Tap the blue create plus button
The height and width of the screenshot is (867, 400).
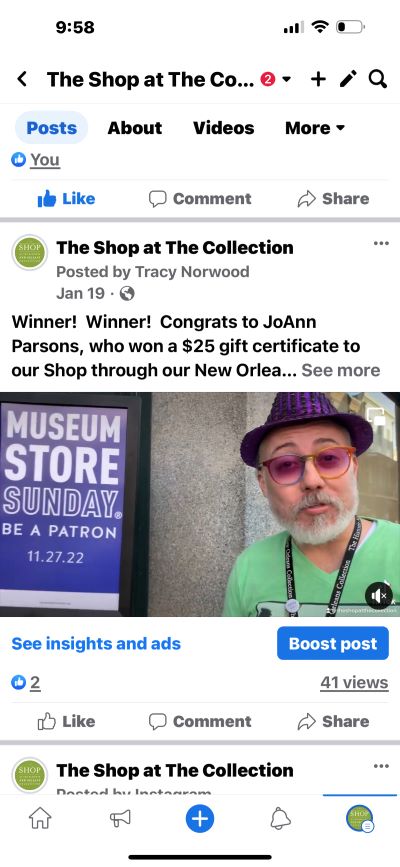(x=200, y=818)
